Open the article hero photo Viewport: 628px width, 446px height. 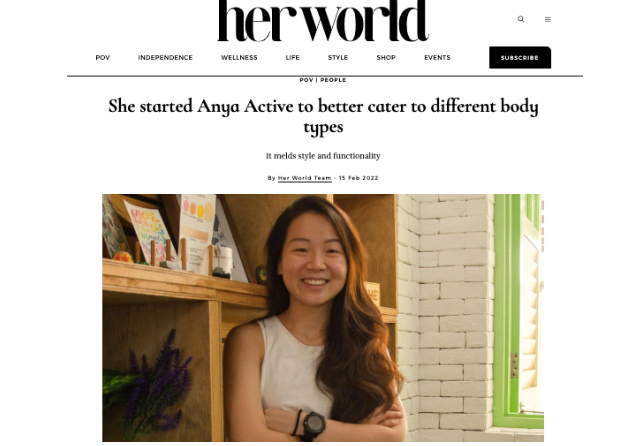click(x=323, y=318)
